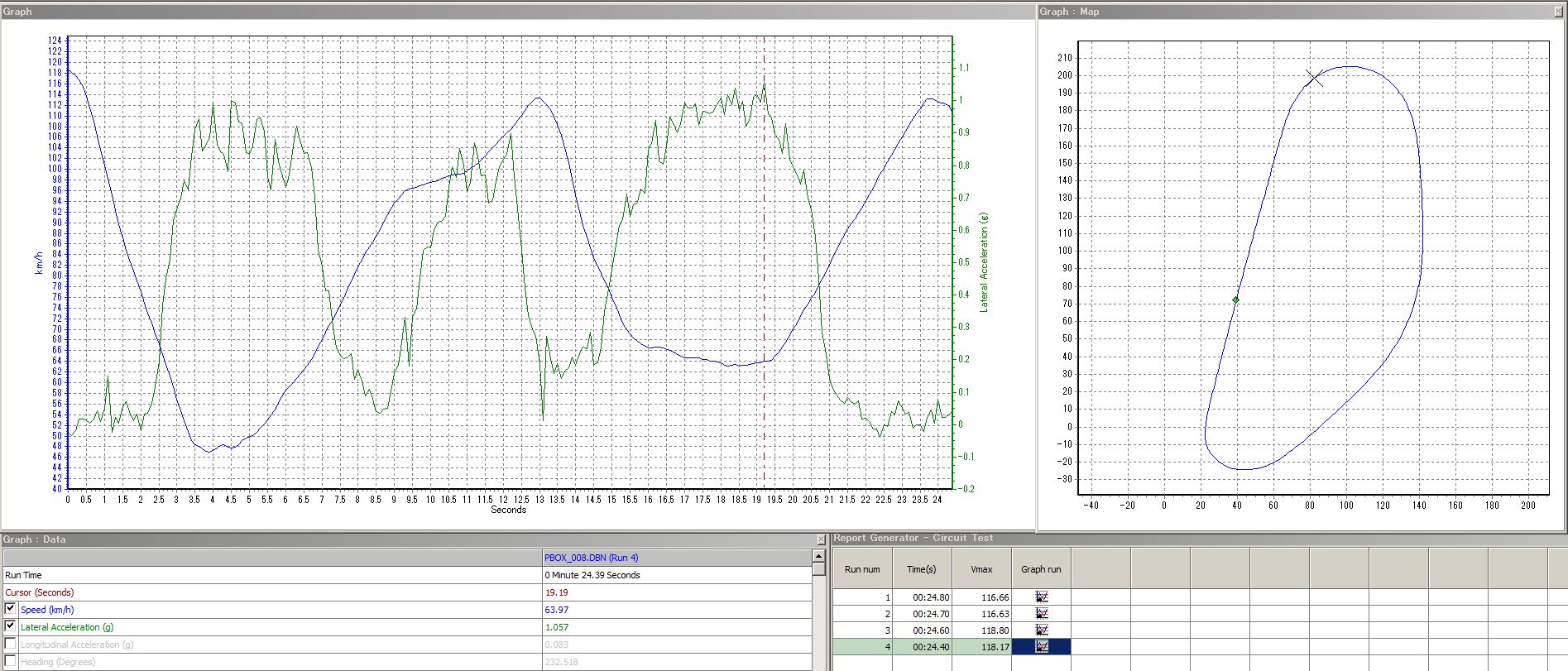Open graph icon for run 3

[1041, 630]
